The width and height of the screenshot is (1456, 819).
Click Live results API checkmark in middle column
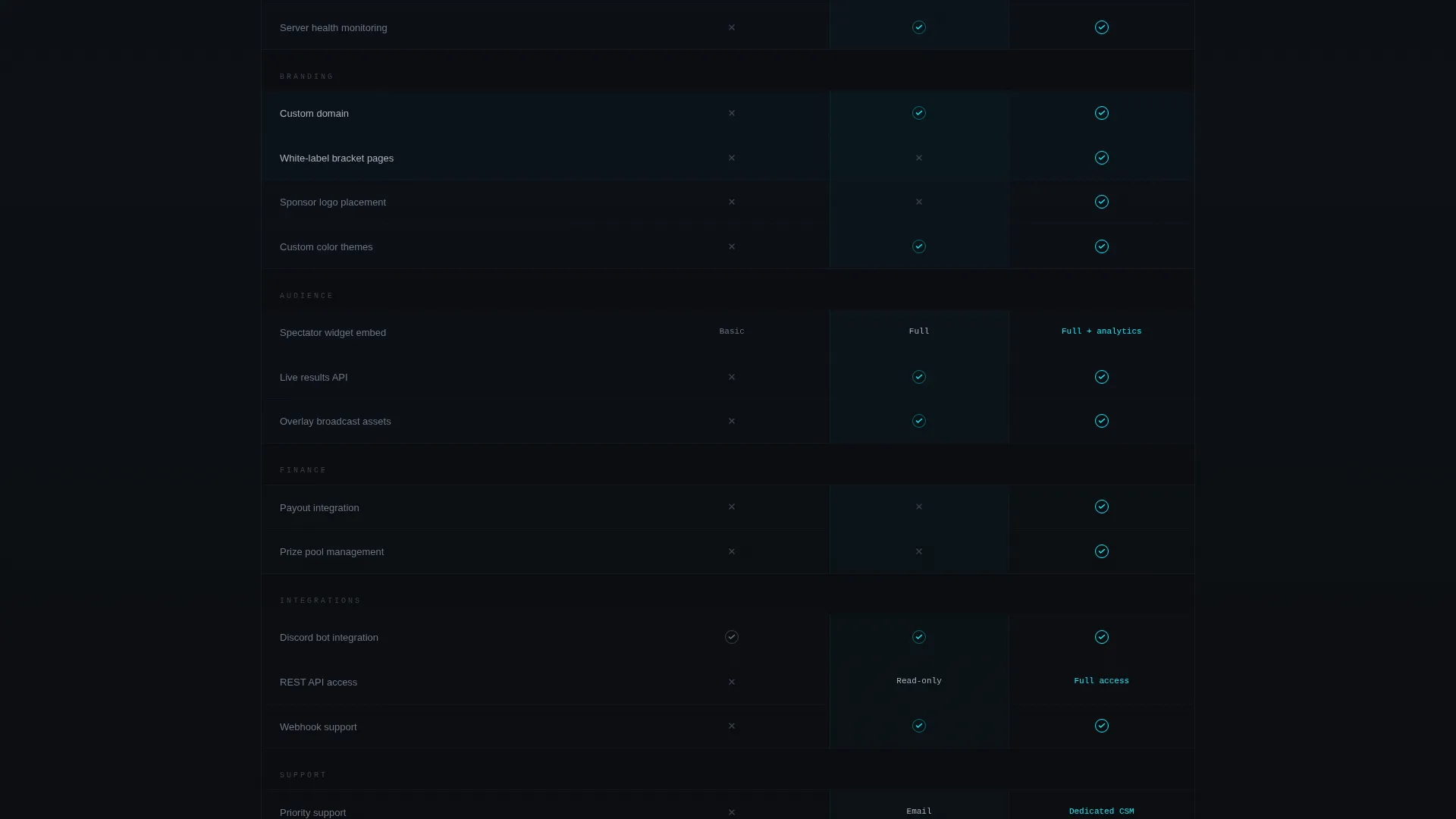click(x=919, y=377)
